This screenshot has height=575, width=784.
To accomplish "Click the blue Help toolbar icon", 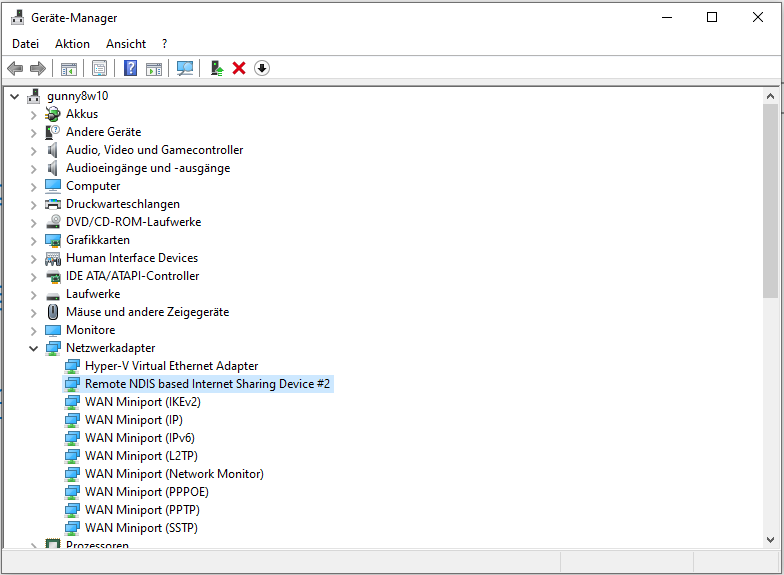I will click(x=130, y=68).
